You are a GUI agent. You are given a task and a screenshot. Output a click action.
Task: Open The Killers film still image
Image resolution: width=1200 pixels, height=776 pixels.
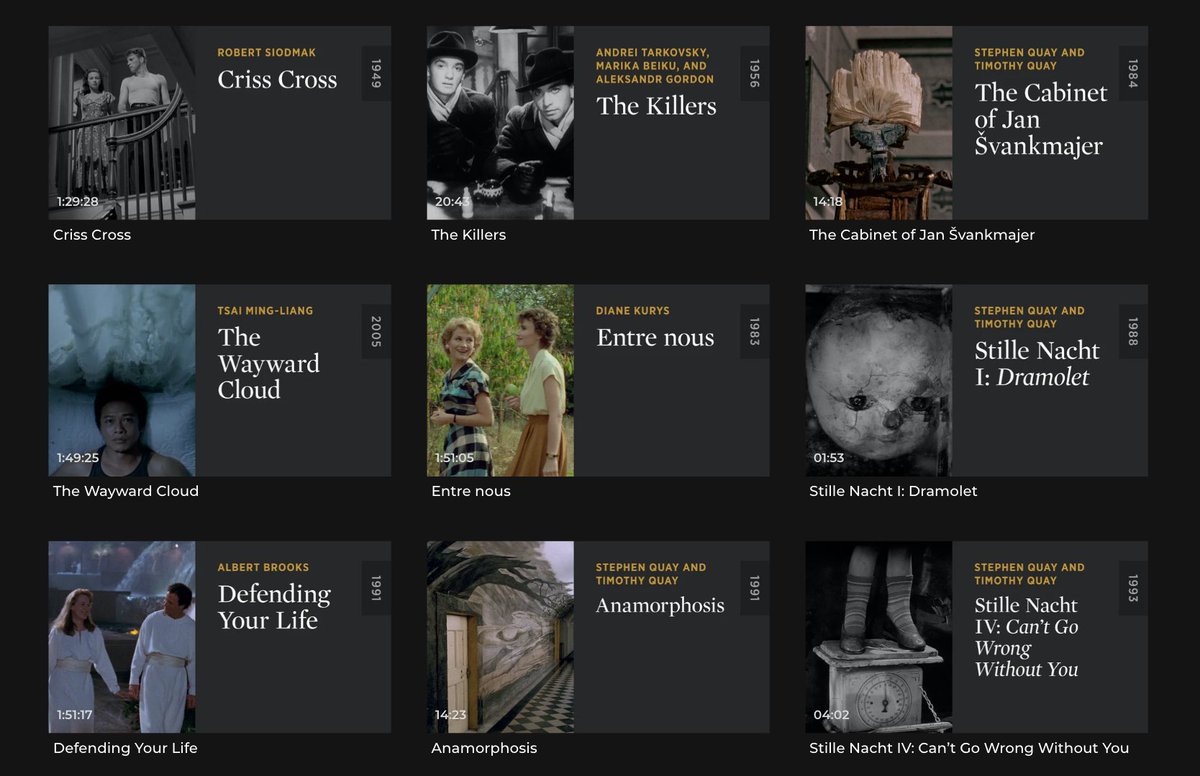(500, 123)
